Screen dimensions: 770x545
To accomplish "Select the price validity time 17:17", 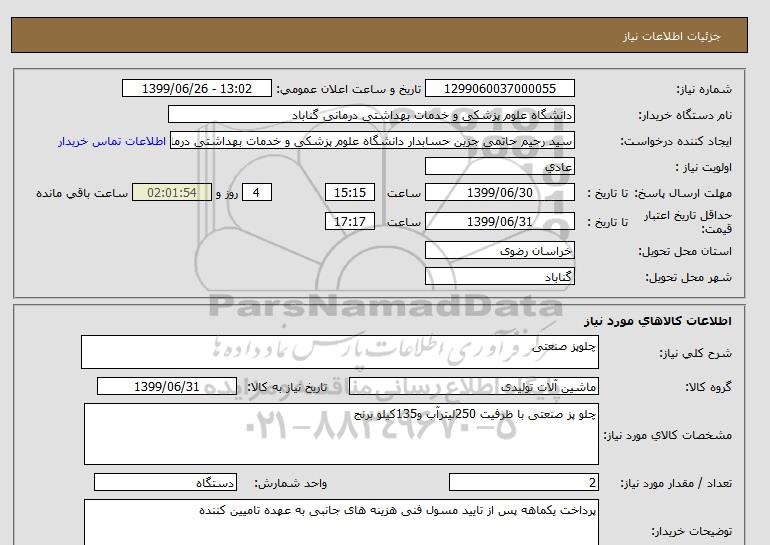I will click(x=350, y=221).
